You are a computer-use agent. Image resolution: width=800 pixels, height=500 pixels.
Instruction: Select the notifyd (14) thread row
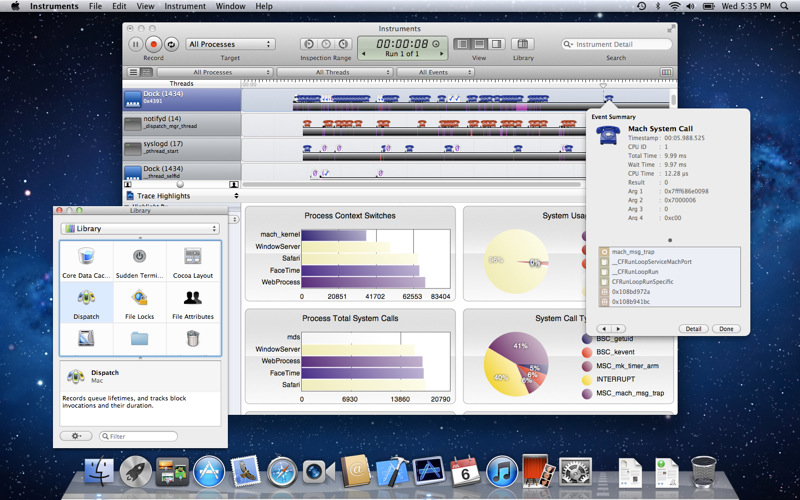(182, 124)
